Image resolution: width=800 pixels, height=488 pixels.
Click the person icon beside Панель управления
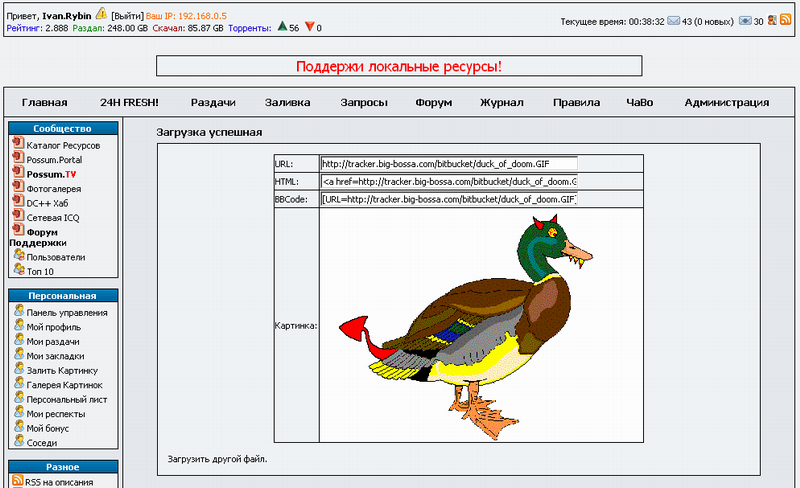(19, 310)
